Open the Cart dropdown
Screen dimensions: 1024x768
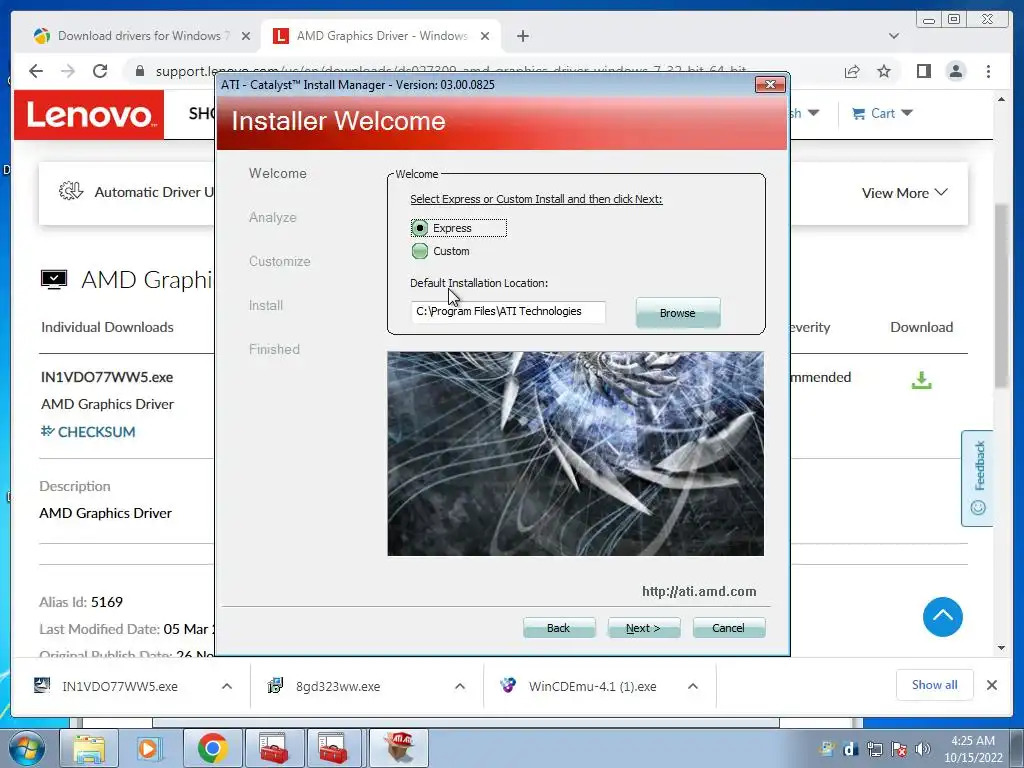point(882,114)
